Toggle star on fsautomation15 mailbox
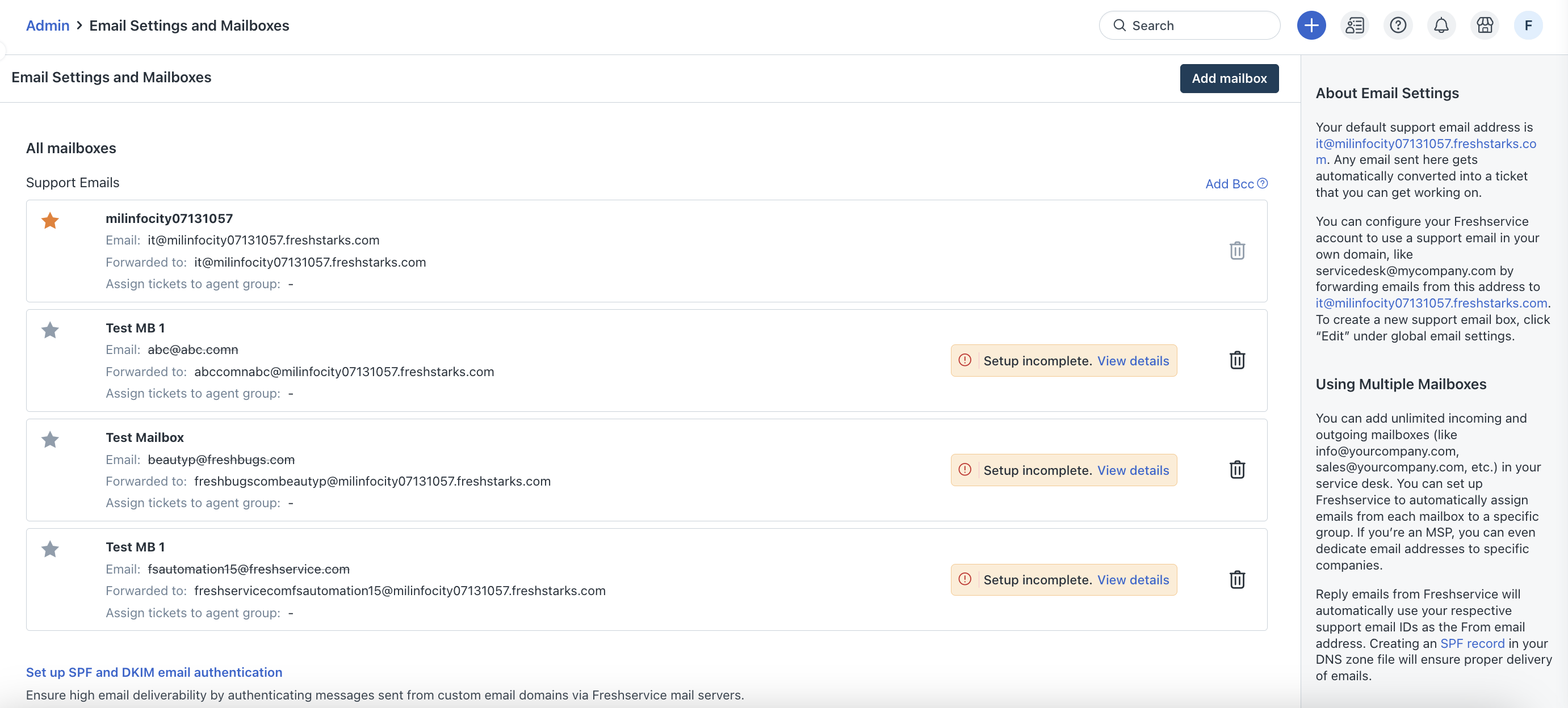1568x708 pixels. (50, 549)
